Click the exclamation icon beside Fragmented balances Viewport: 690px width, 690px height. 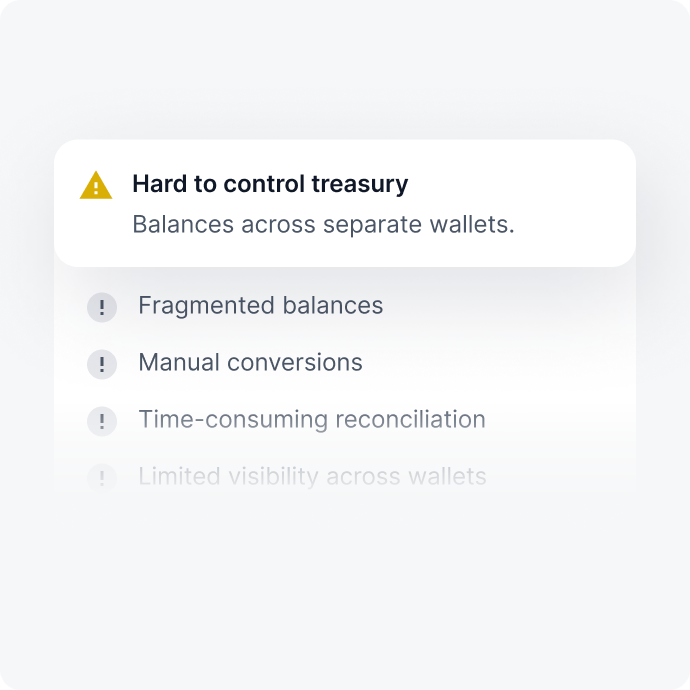tap(102, 307)
